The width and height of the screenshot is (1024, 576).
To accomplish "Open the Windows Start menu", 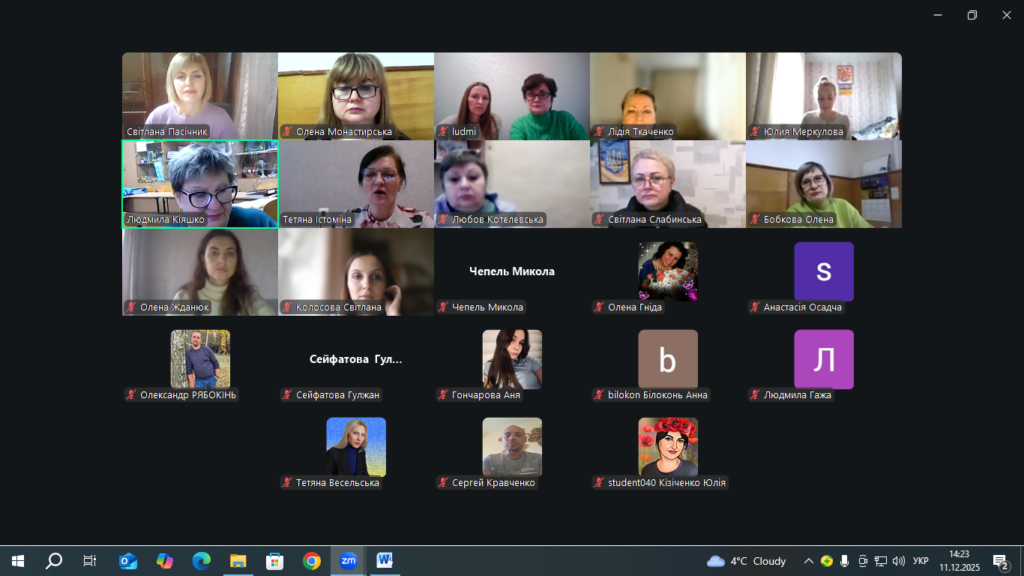I will (x=17, y=561).
